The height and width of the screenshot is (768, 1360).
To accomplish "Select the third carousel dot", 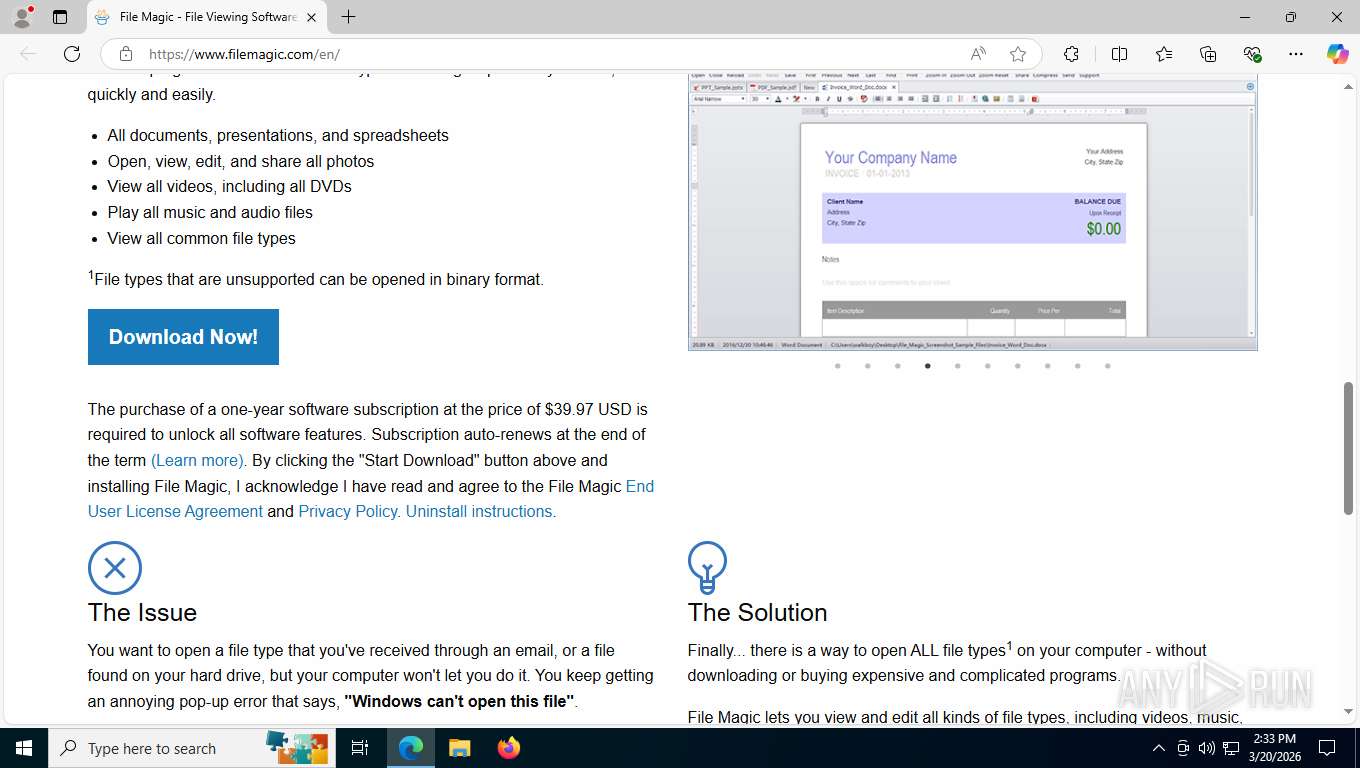I will tap(898, 366).
